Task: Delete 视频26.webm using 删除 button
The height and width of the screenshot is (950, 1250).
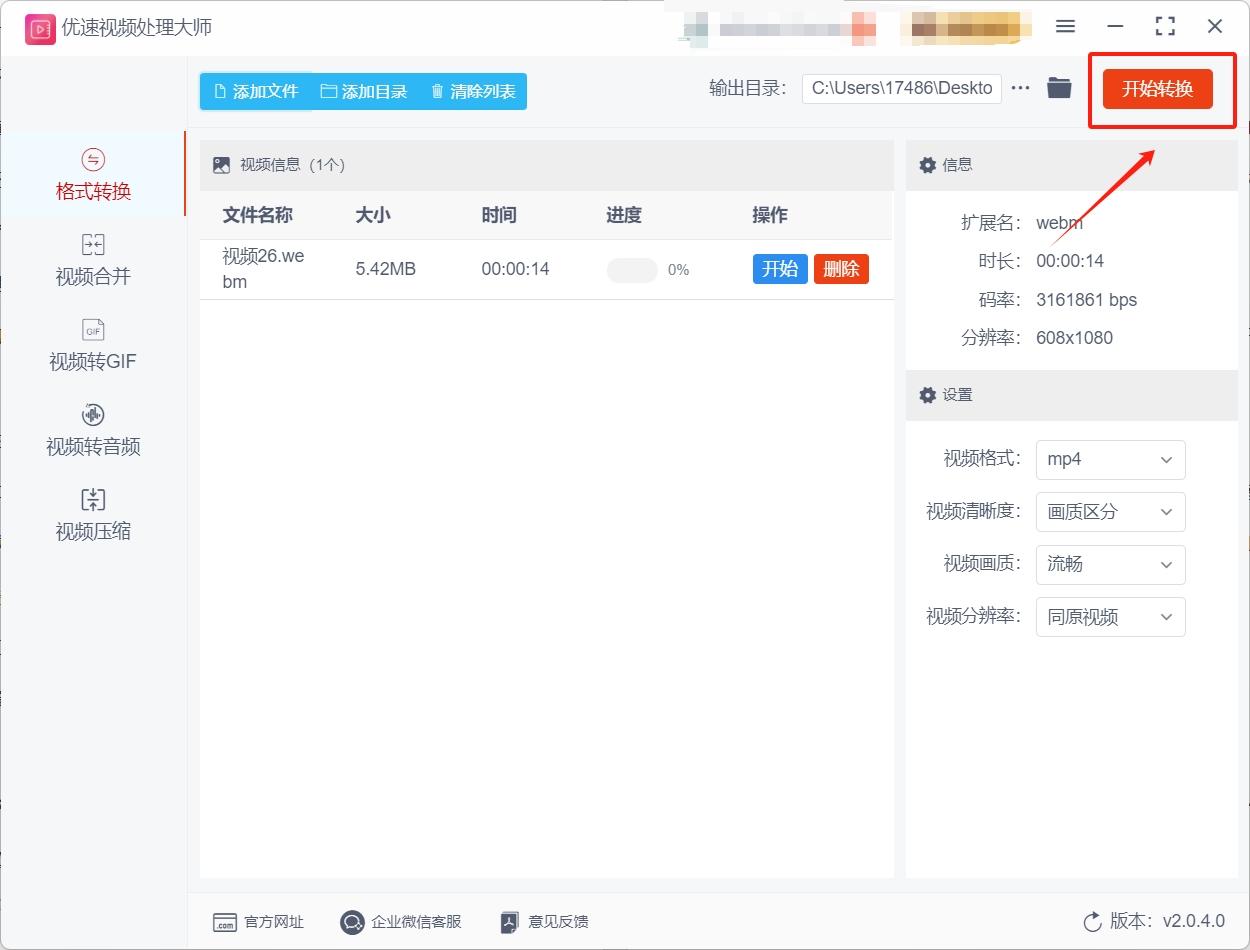Action: [841, 269]
